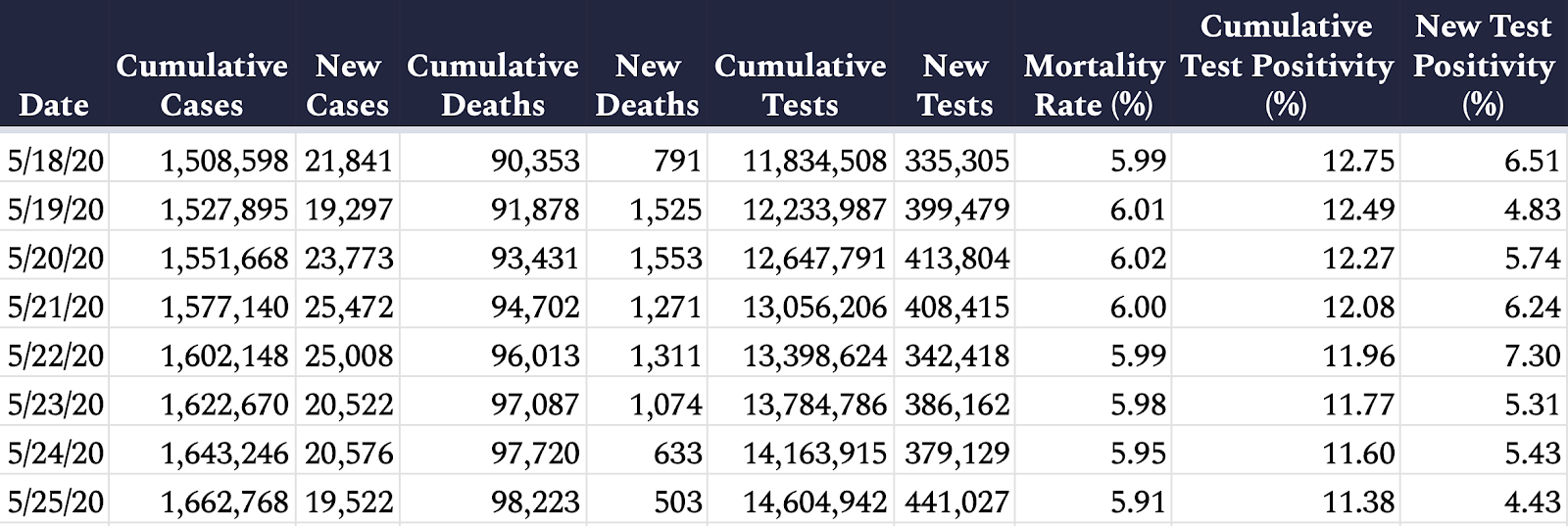
Task: Select the 23,773 new cases cell
Action: point(348,257)
